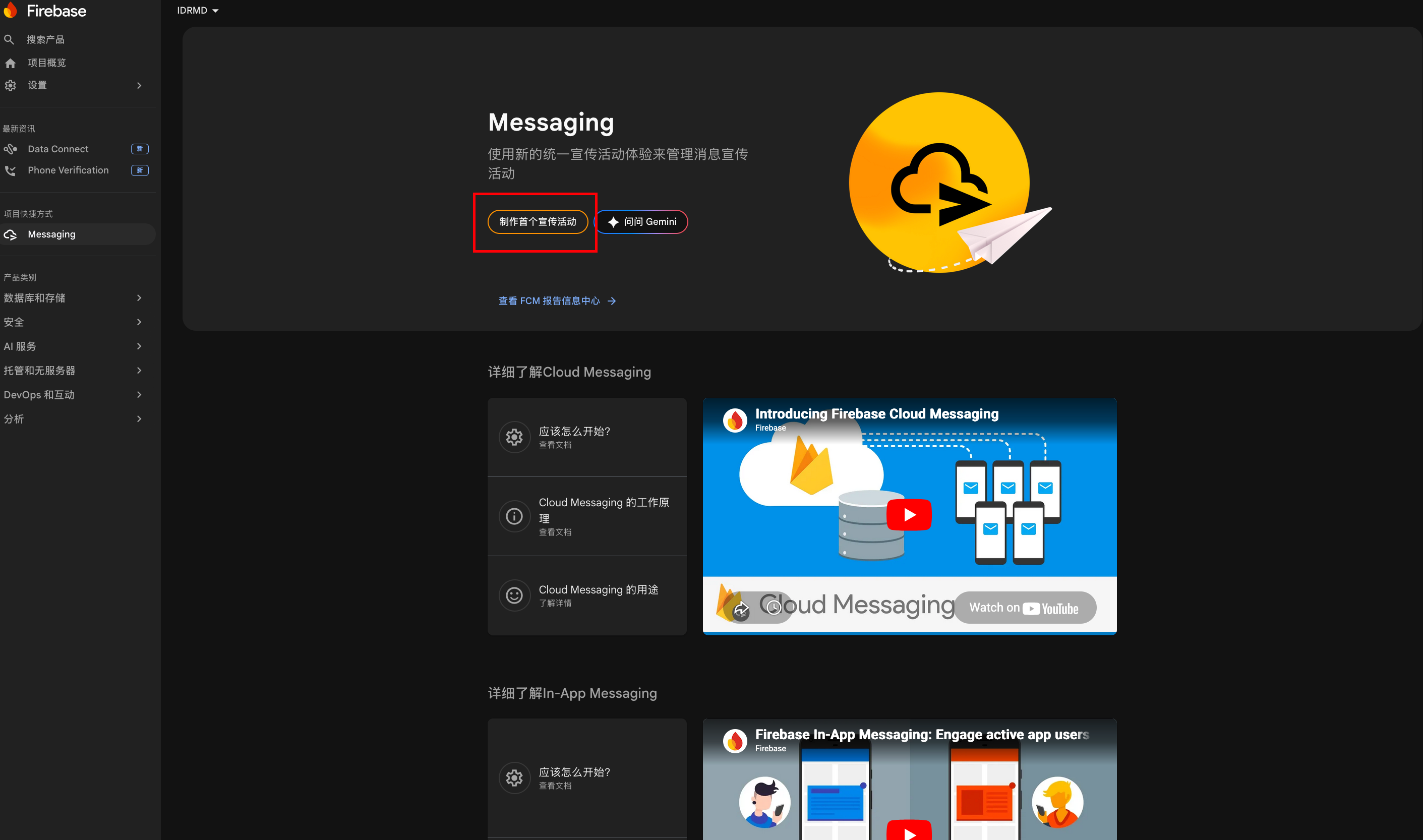Click the Watch on YouTube button
The height and width of the screenshot is (840, 1423).
[x=1025, y=608]
